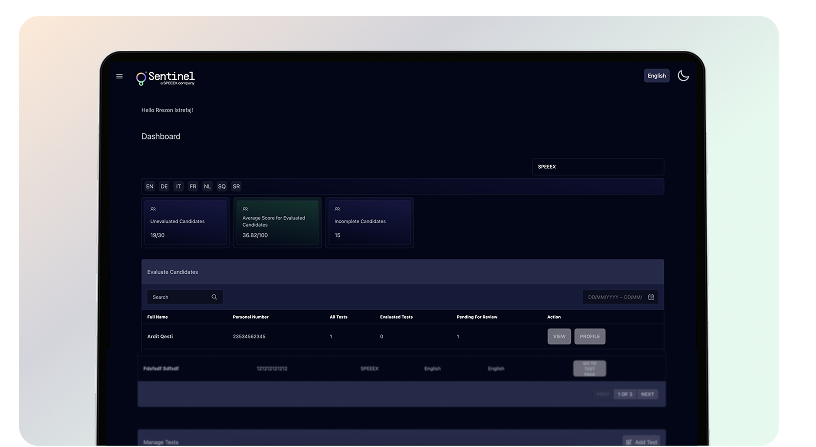The height and width of the screenshot is (447, 816).
Task: Click the people icon on Incomplete Candidates card
Action: [x=337, y=209]
